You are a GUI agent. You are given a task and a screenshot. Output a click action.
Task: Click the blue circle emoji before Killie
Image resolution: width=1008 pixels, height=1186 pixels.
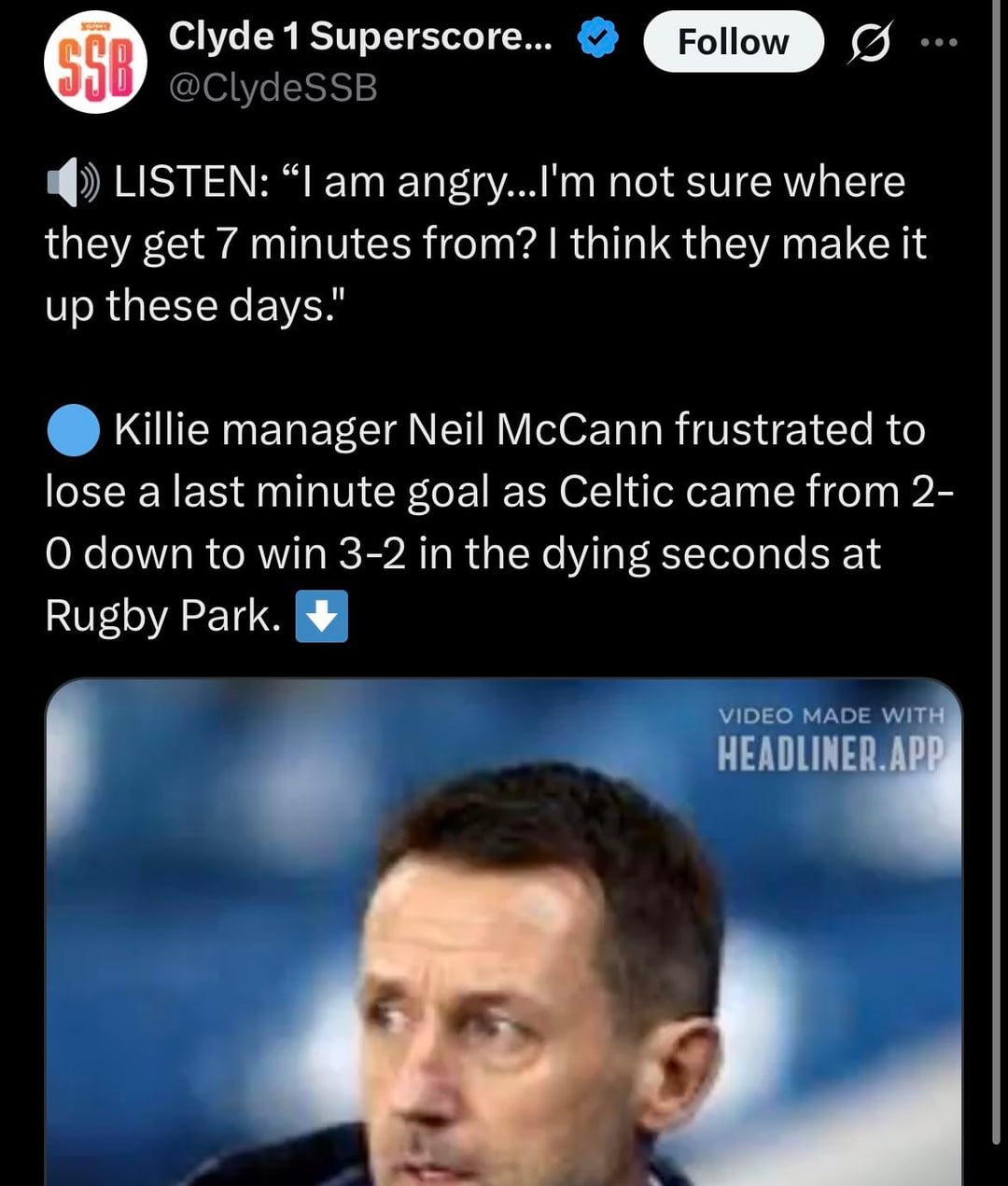pos(73,430)
